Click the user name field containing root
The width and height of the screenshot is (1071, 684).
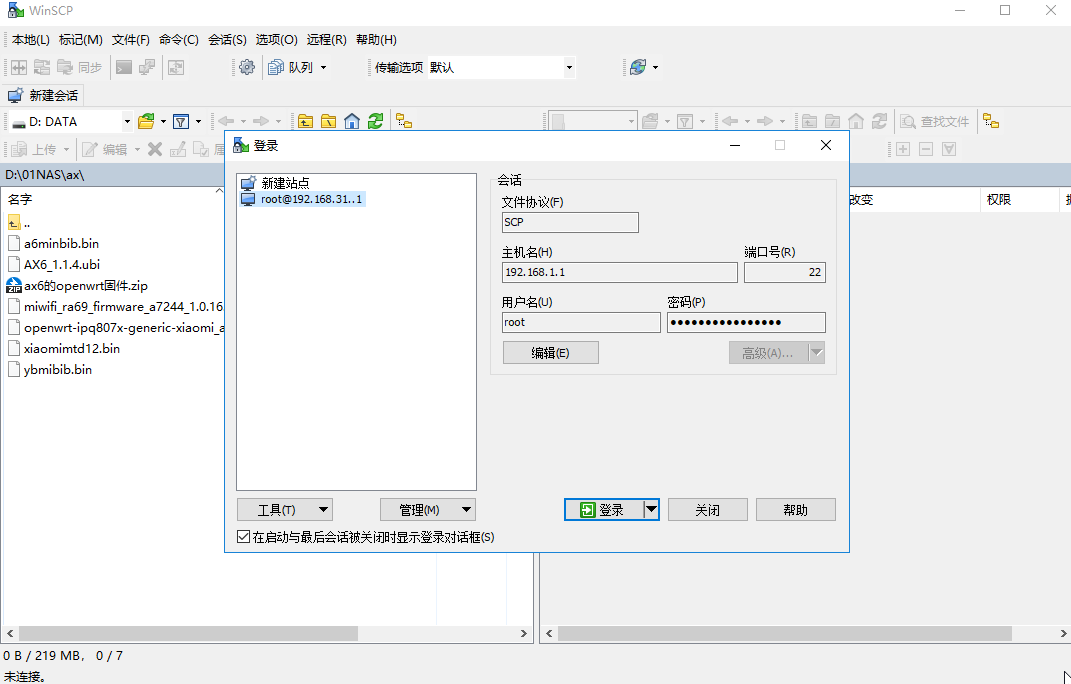(581, 323)
